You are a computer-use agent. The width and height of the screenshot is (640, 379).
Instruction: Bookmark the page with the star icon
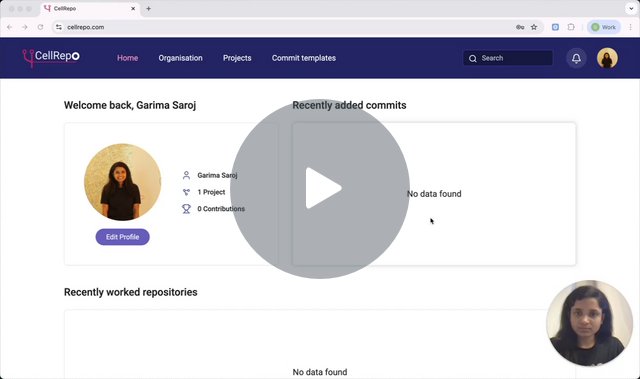534,27
